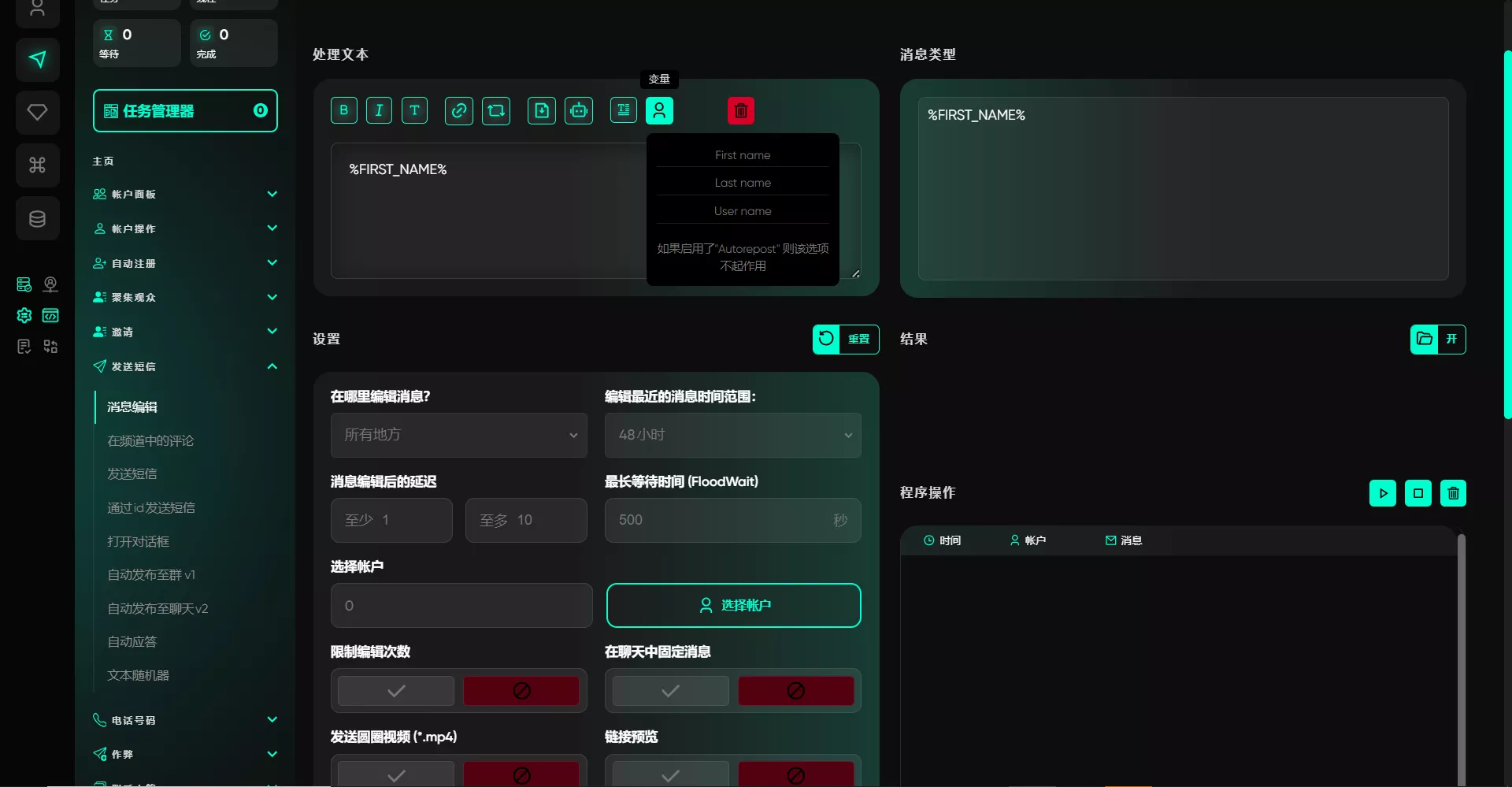Open the diamond section in left rail
This screenshot has height=787, width=1512.
(x=37, y=112)
